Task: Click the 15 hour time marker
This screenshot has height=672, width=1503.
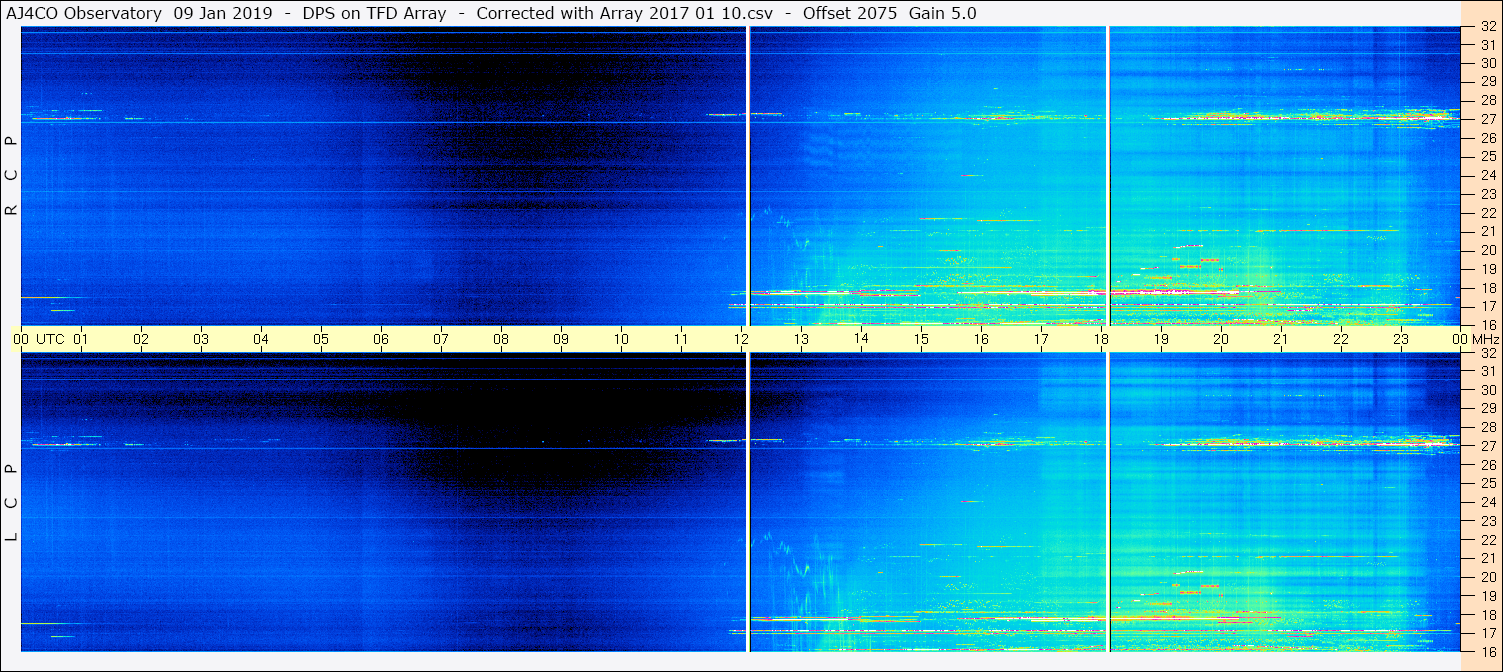Action: (x=921, y=339)
